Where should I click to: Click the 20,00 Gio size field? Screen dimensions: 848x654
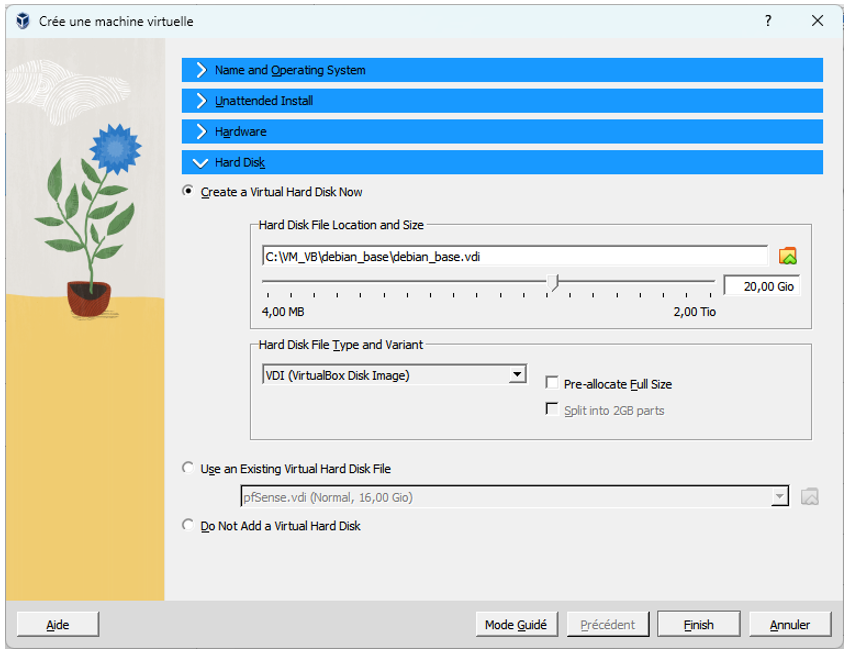click(761, 286)
